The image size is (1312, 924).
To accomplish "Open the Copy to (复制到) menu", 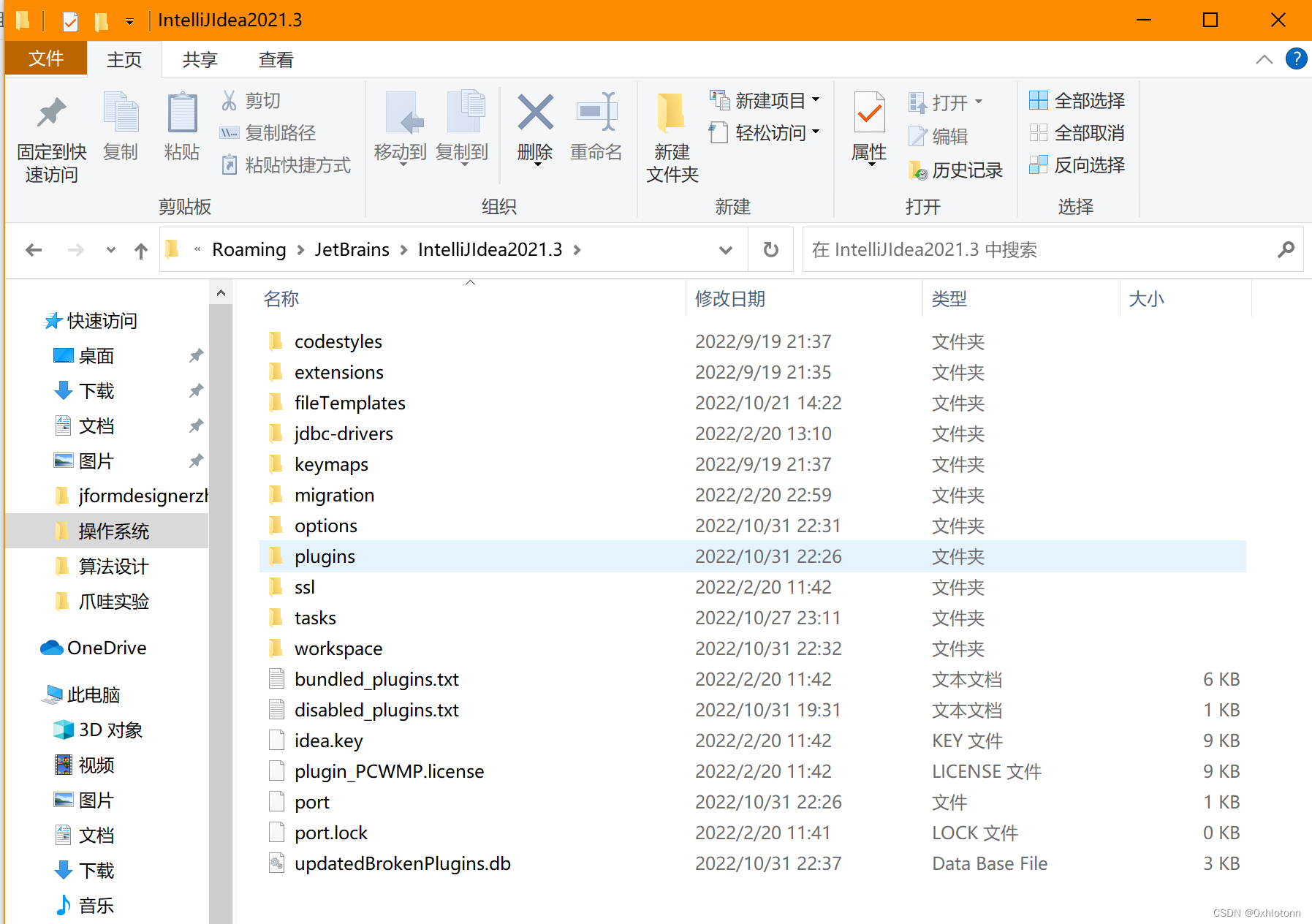I will [462, 128].
